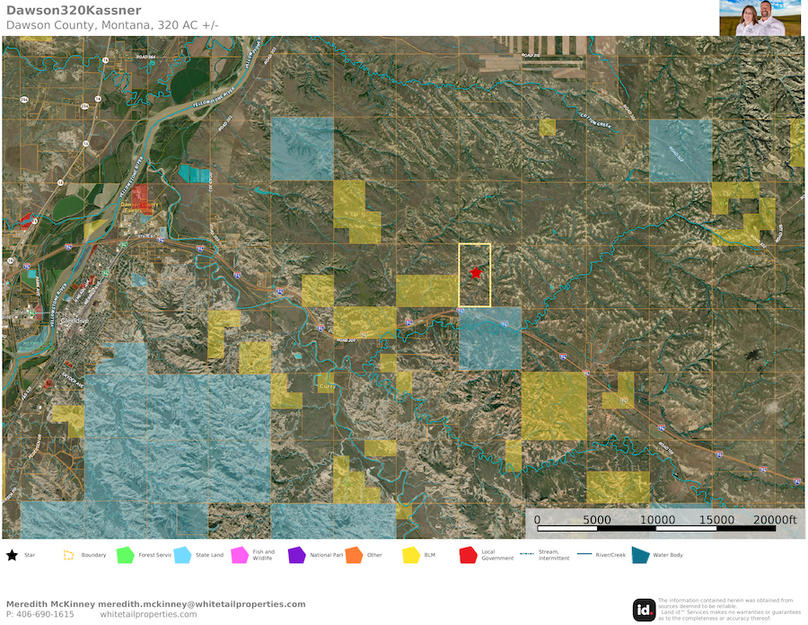Click the green Forest Service legend icon
The height and width of the screenshot is (625, 808).
[x=125, y=554]
